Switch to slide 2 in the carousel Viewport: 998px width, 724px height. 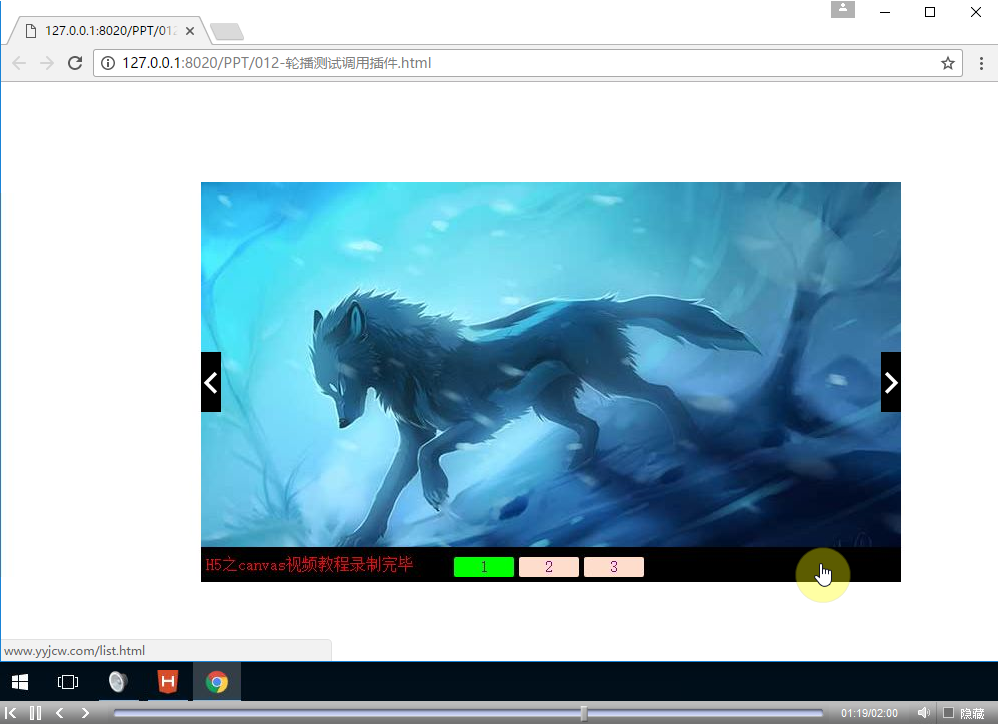549,567
